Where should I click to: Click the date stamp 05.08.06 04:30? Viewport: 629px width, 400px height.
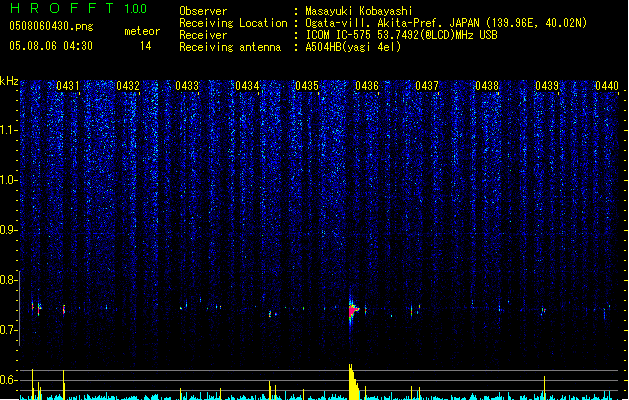(x=51, y=46)
